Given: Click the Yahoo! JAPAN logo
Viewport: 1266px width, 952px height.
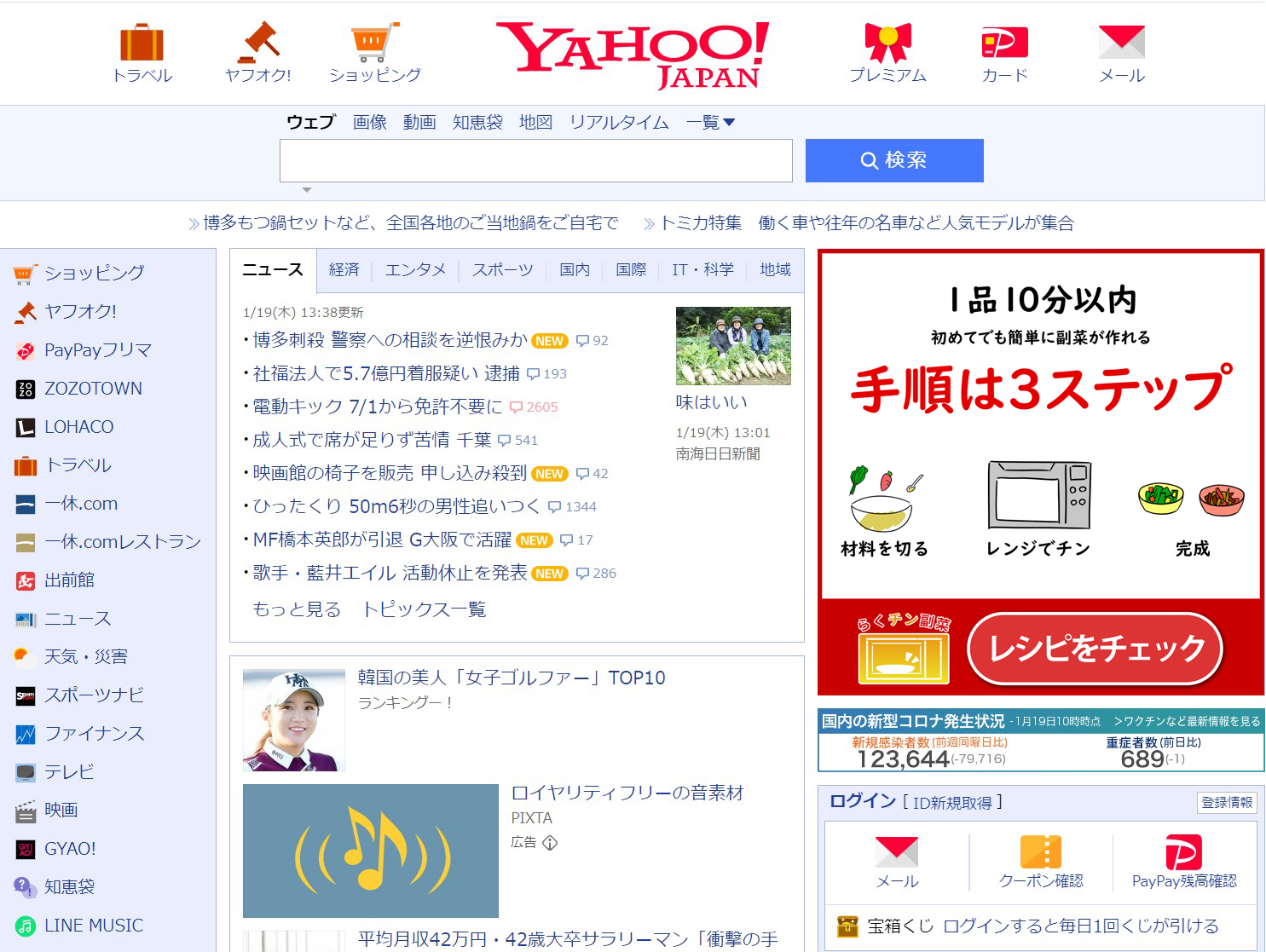Looking at the screenshot, I should pyautogui.click(x=632, y=55).
